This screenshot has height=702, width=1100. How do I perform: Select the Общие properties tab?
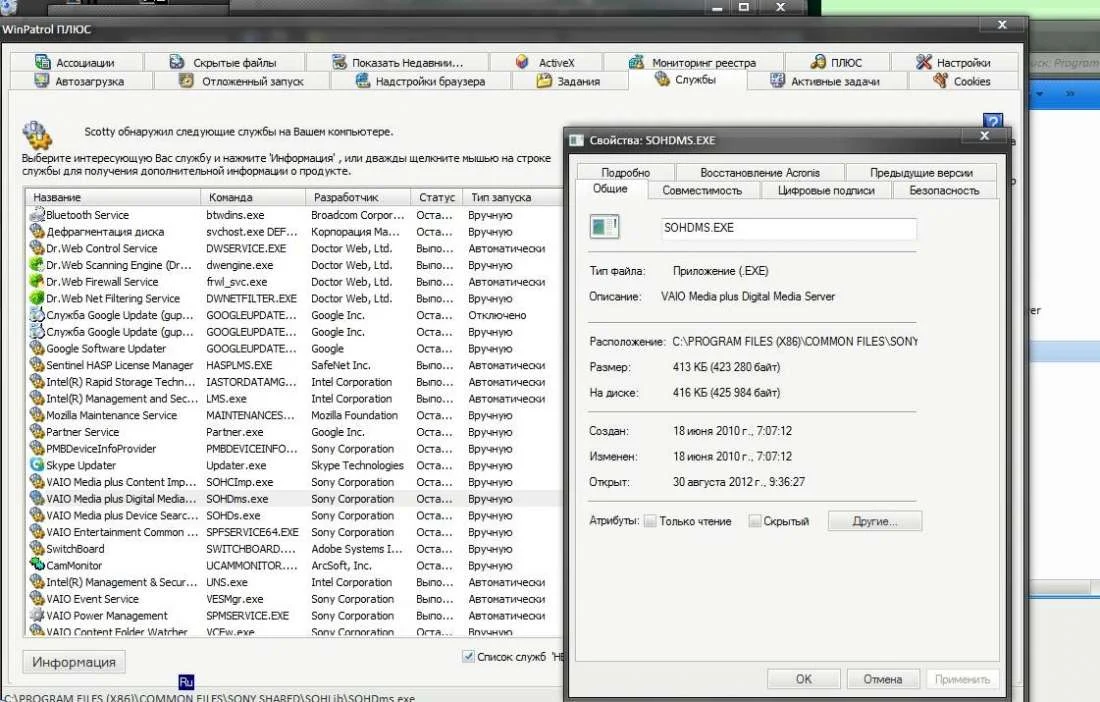(610, 189)
